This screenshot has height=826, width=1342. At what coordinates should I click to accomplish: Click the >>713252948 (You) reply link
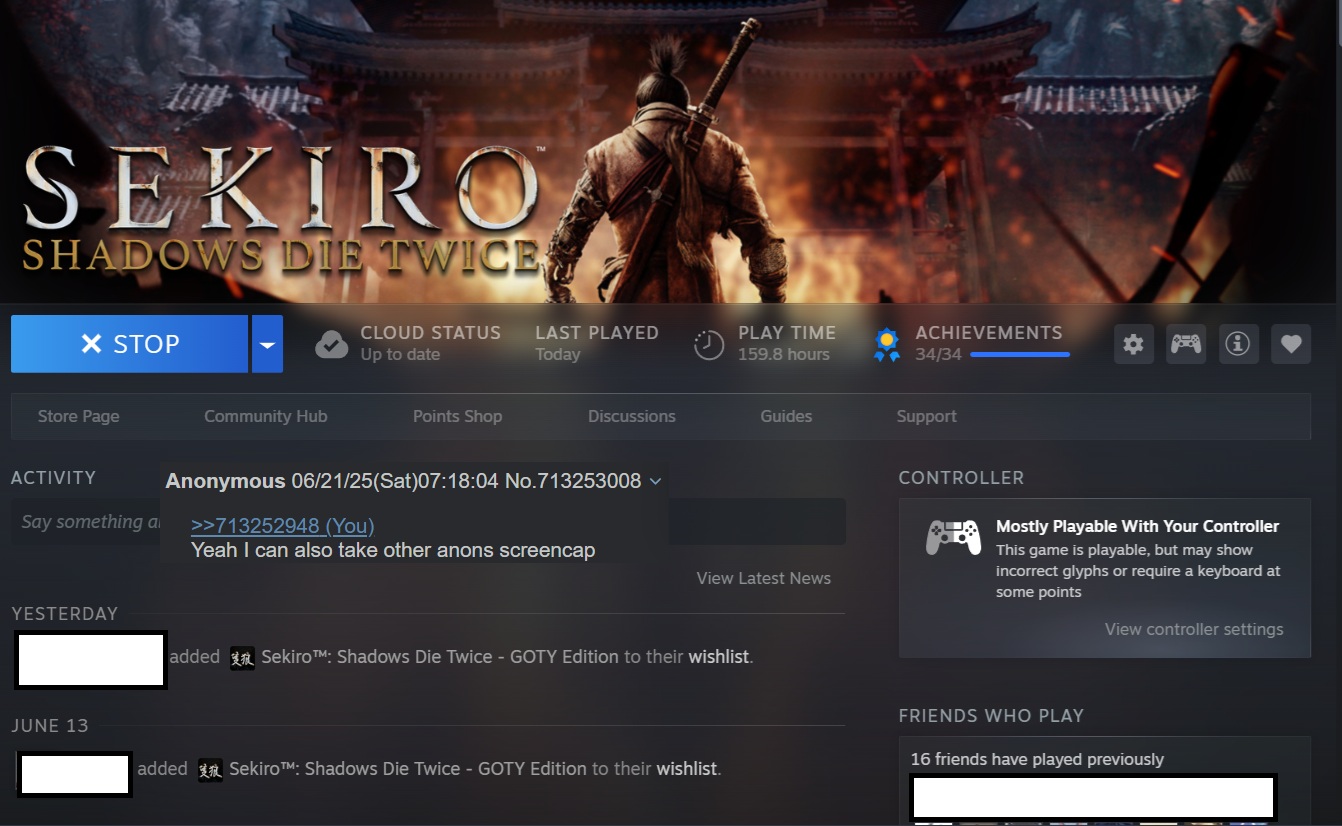click(x=282, y=526)
